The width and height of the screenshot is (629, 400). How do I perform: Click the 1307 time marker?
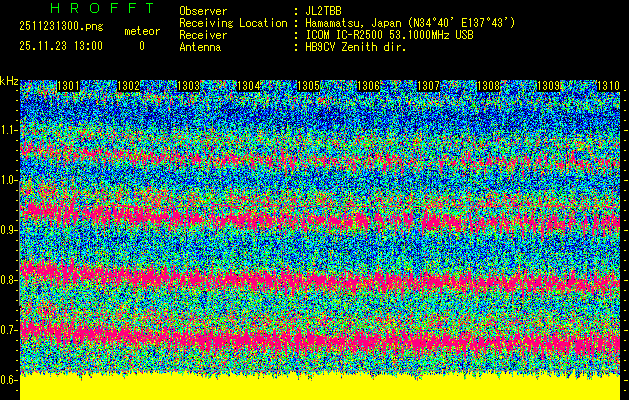428,86
